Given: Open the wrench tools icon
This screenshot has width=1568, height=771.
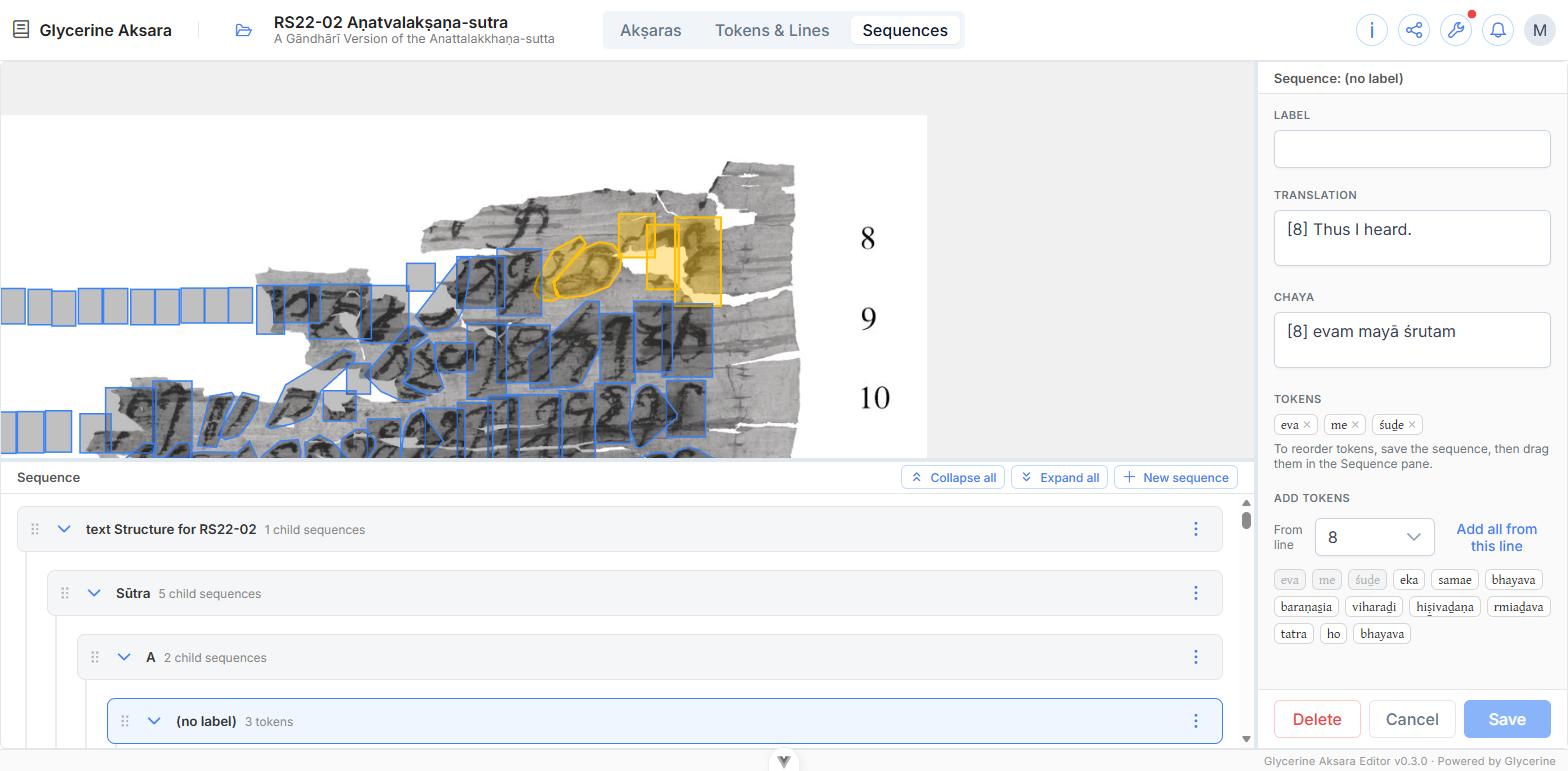Looking at the screenshot, I should (1456, 30).
